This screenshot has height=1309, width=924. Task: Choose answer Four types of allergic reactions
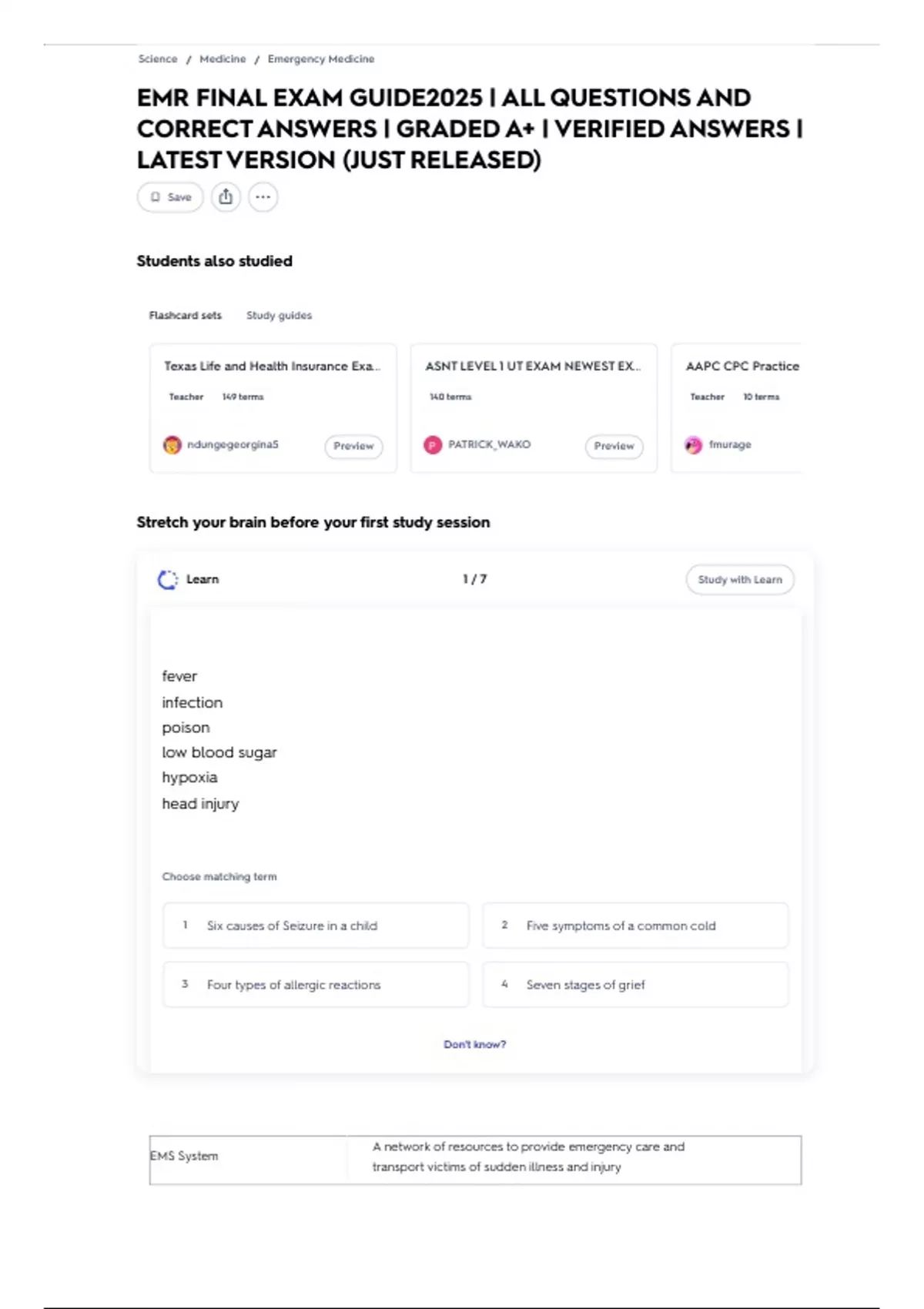[x=316, y=985]
